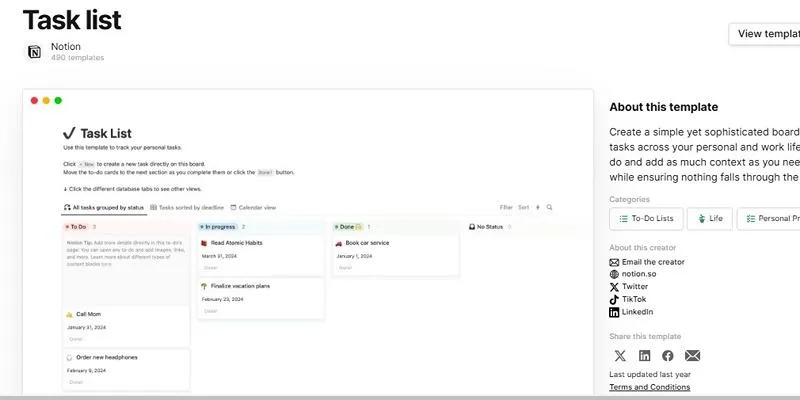Click the template preview image

point(308,242)
